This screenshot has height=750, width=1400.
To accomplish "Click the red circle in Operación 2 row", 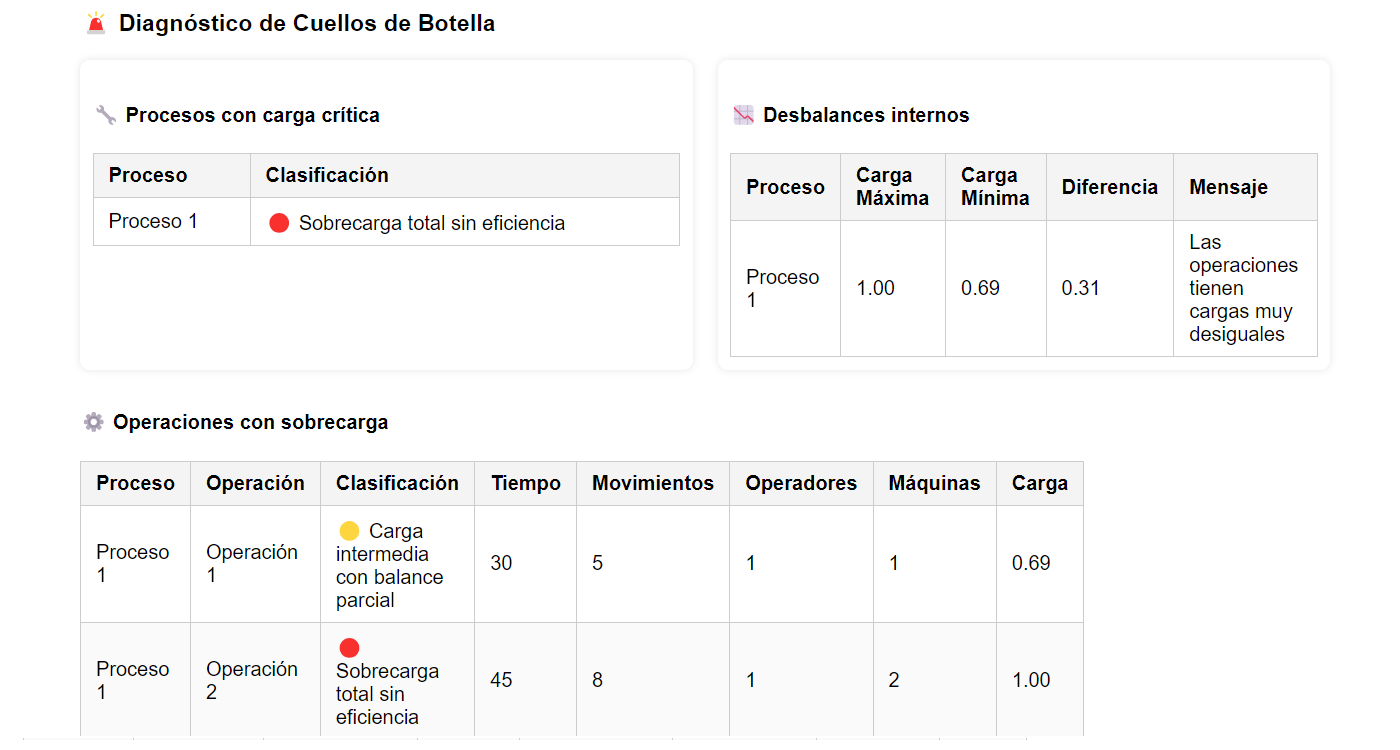I will tap(349, 648).
